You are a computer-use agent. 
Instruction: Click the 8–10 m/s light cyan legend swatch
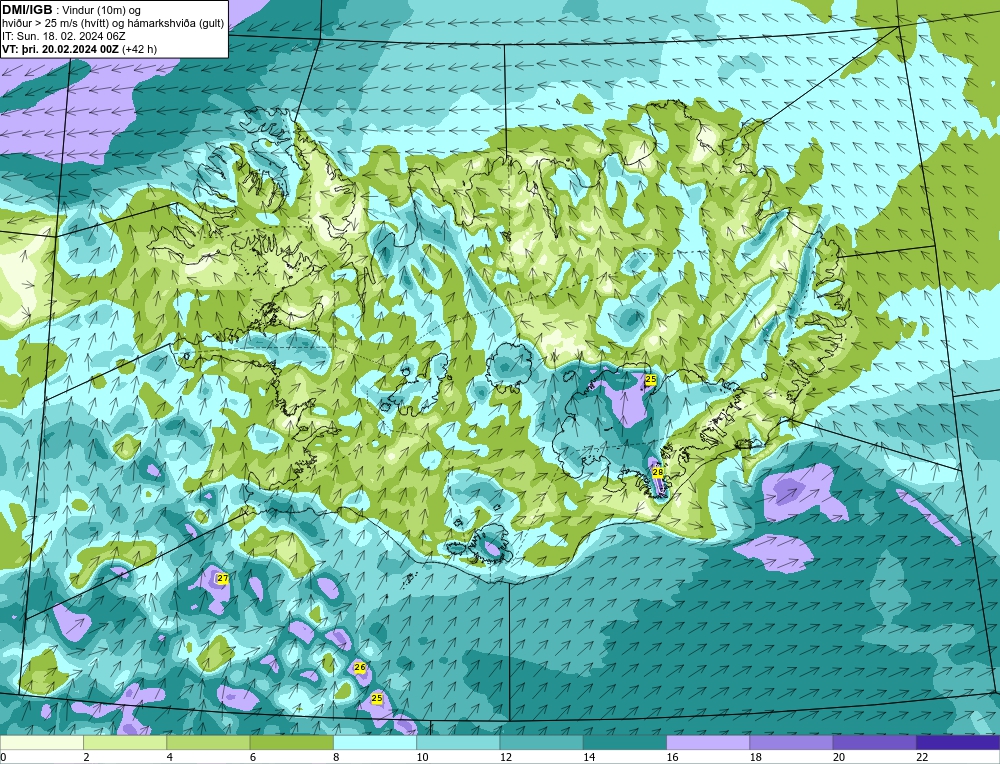coord(375,743)
